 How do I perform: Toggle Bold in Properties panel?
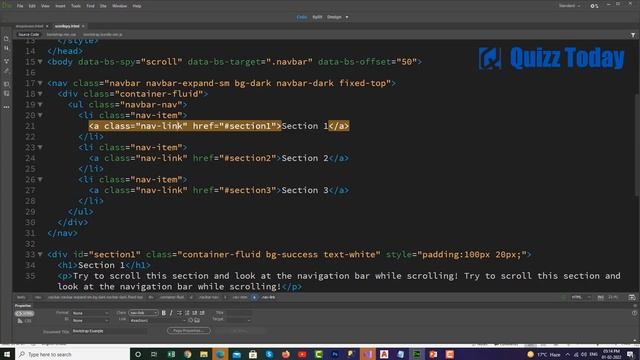coord(164,313)
